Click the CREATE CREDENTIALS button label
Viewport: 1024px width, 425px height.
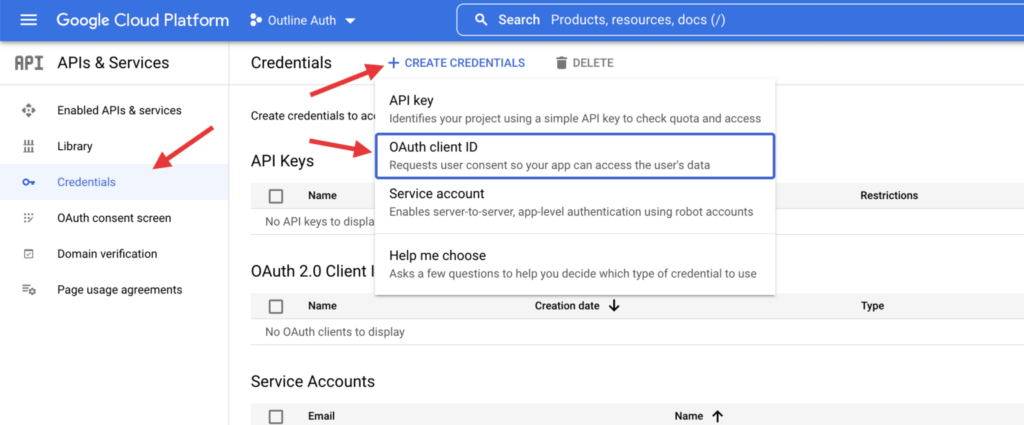(x=464, y=63)
